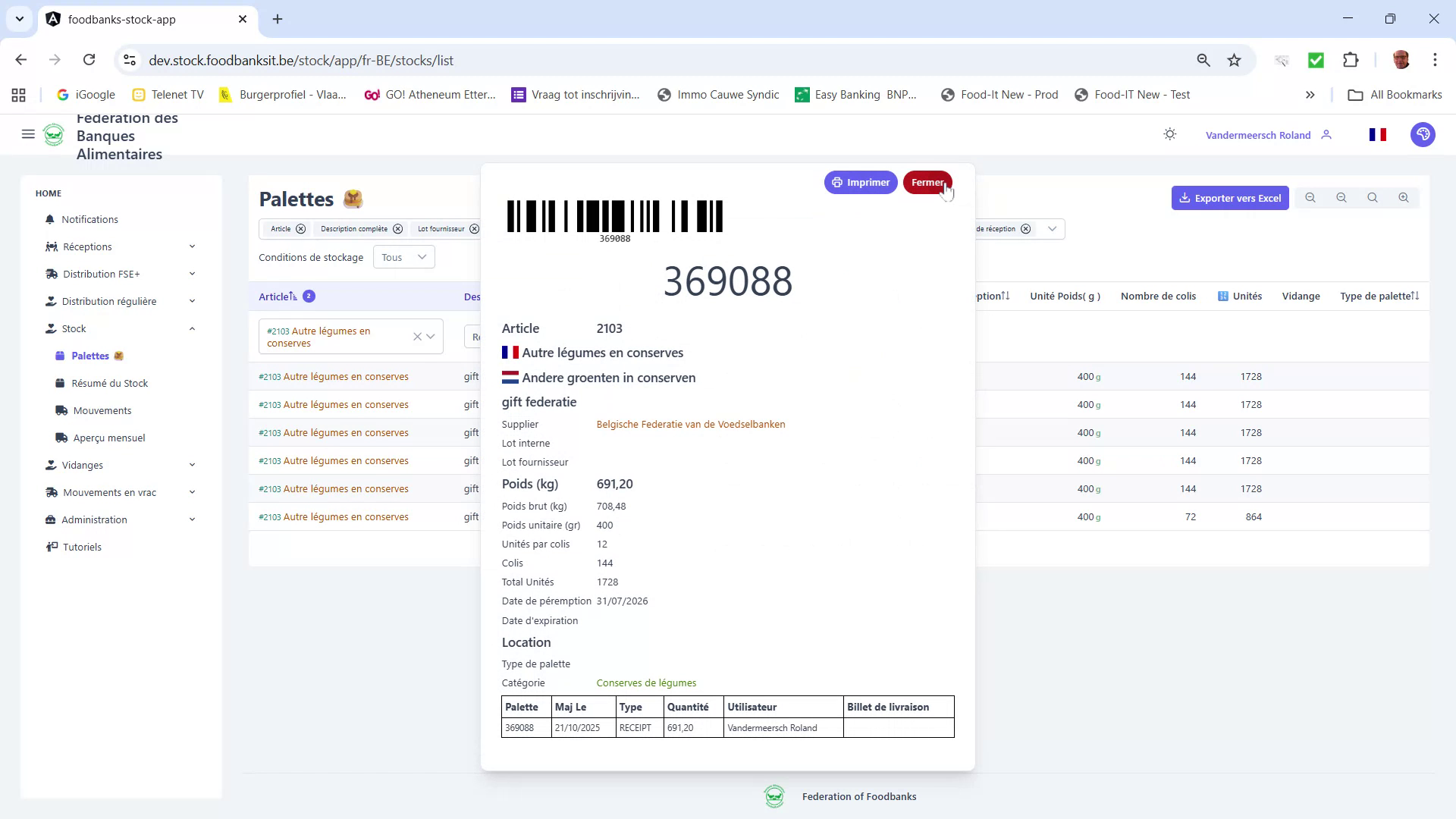
Task: Open the Conditions de stockage Tous dropdown
Action: pyautogui.click(x=403, y=257)
